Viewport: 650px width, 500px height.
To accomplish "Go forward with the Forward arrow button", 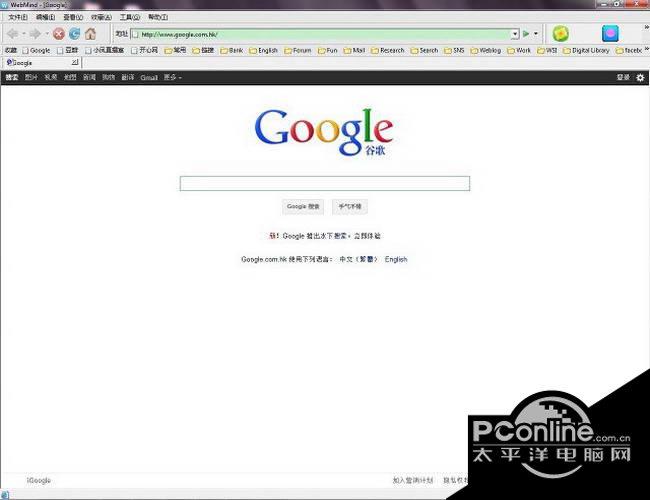I will pos(36,34).
